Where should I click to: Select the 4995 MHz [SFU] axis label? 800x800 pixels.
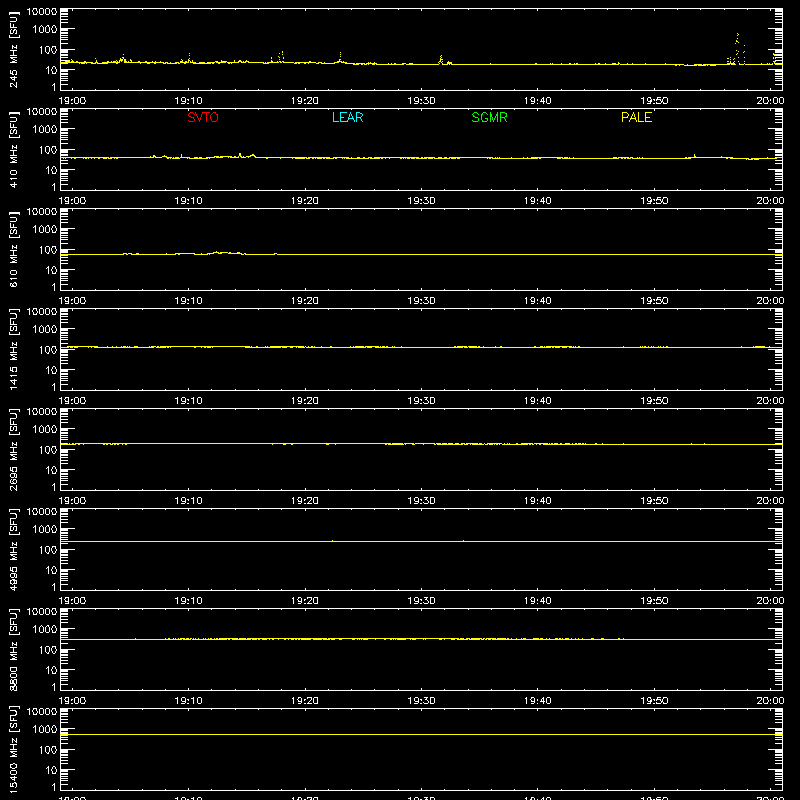[x=14, y=549]
